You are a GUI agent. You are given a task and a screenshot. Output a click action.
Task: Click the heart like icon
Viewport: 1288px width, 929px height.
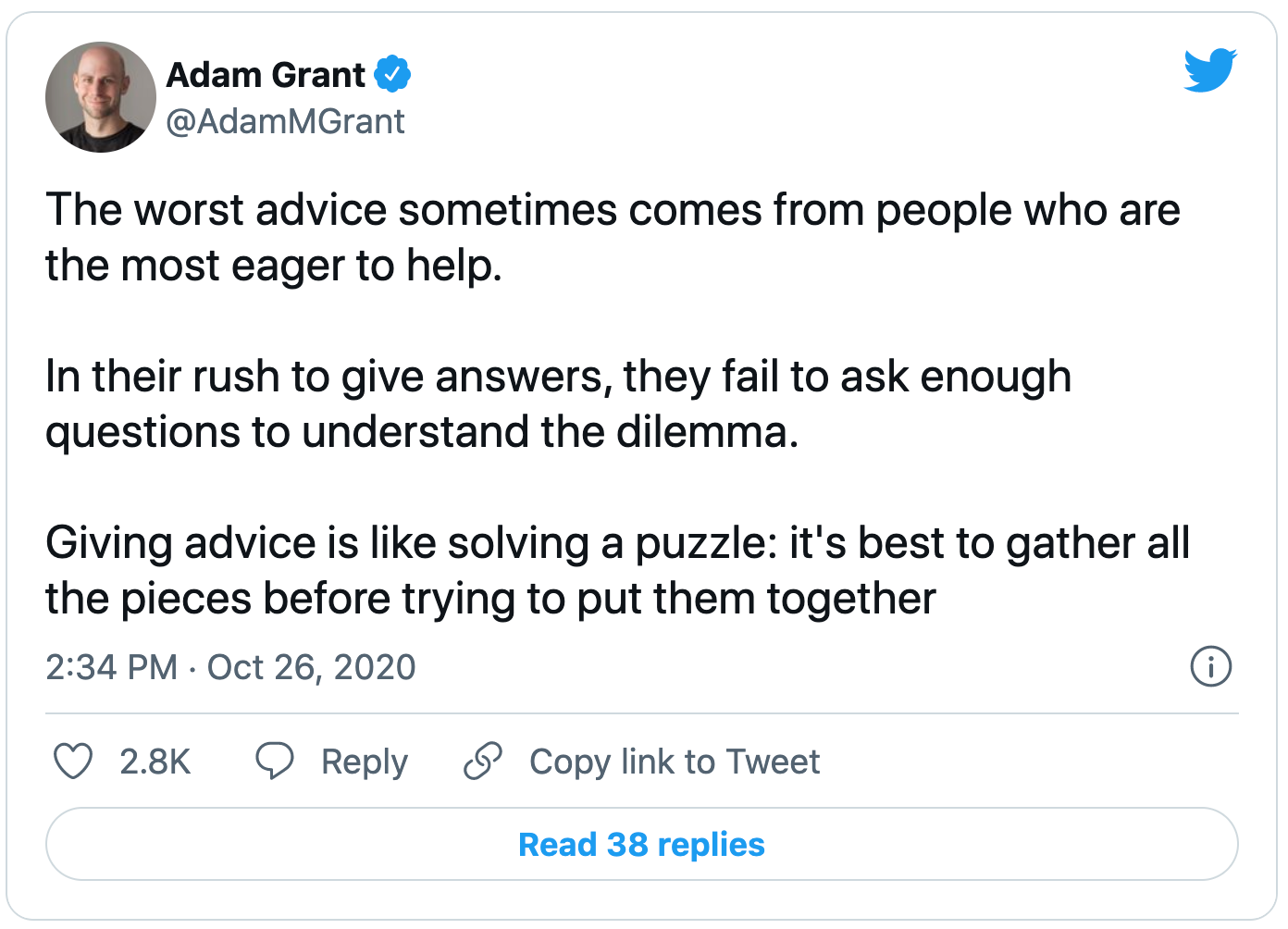(x=73, y=762)
